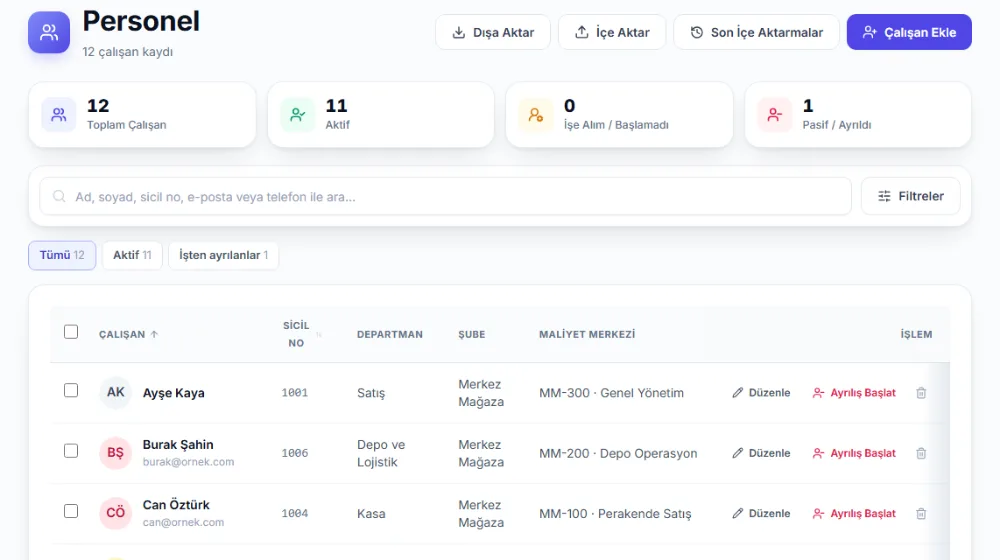The image size is (1000, 560).
Task: Switch to the Aktif 11 tab
Action: 132,255
